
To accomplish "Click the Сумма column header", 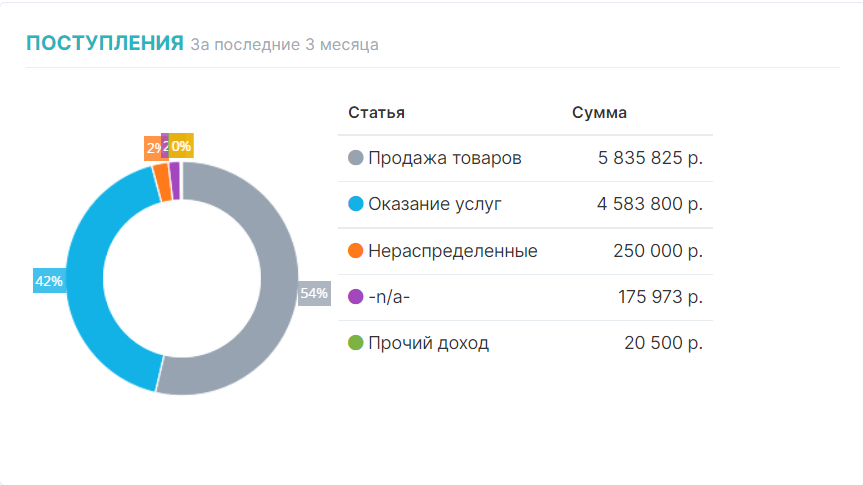I will [x=599, y=112].
